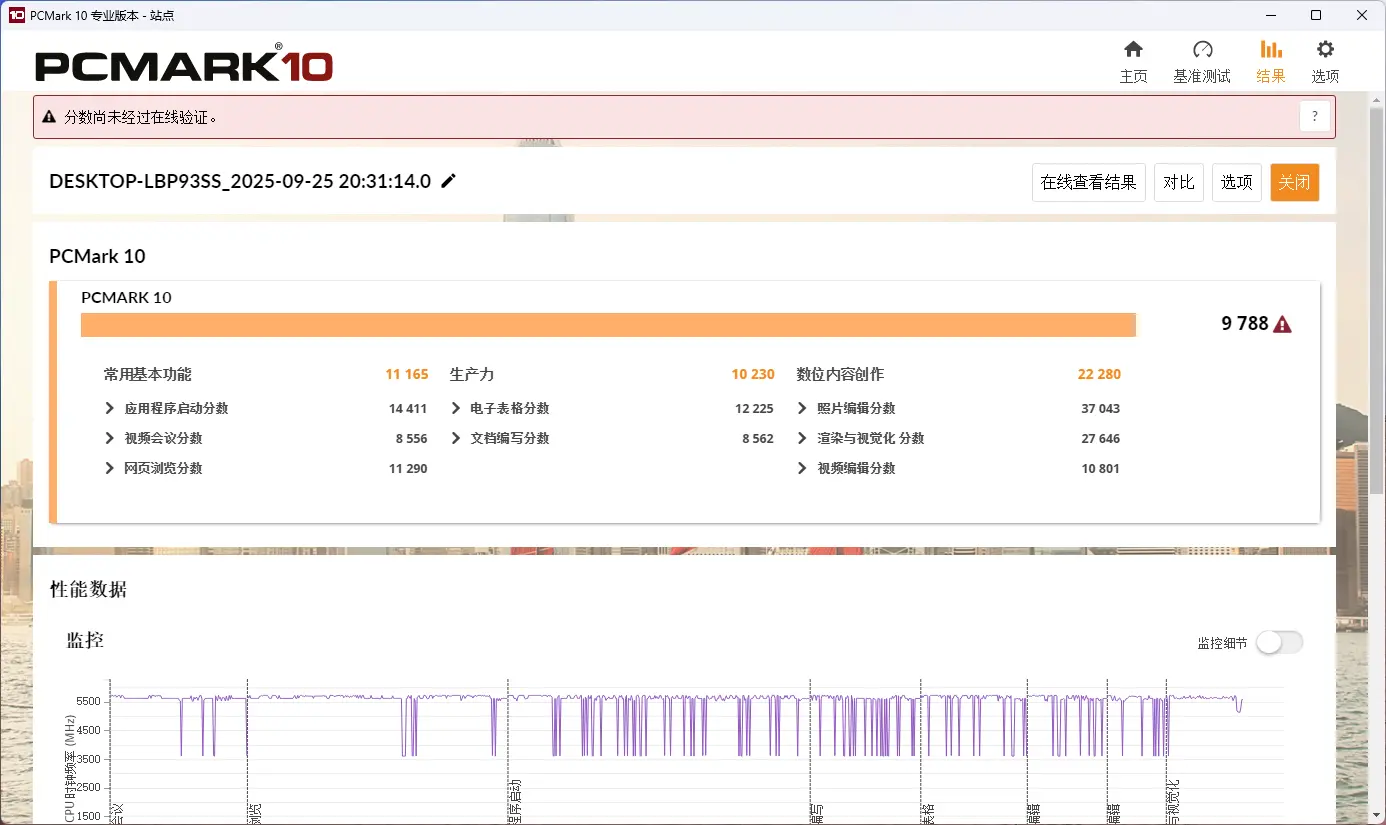
Task: Click the 网页浏览 score 11 290
Action: (408, 469)
